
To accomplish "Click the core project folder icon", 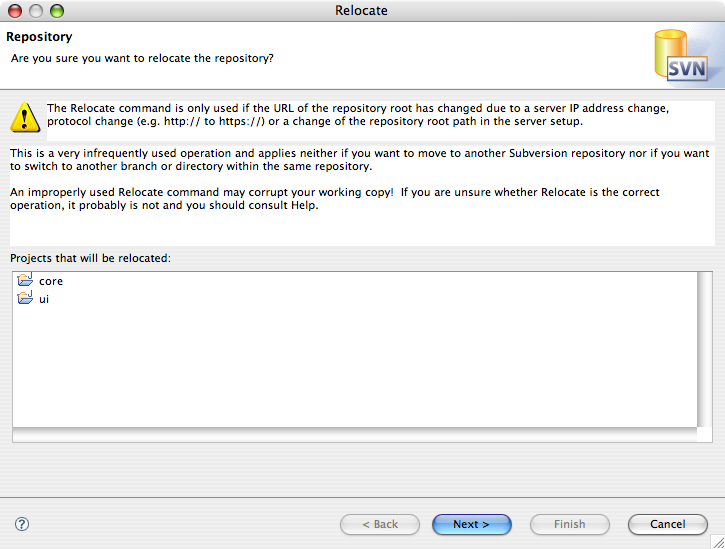I will (x=25, y=280).
